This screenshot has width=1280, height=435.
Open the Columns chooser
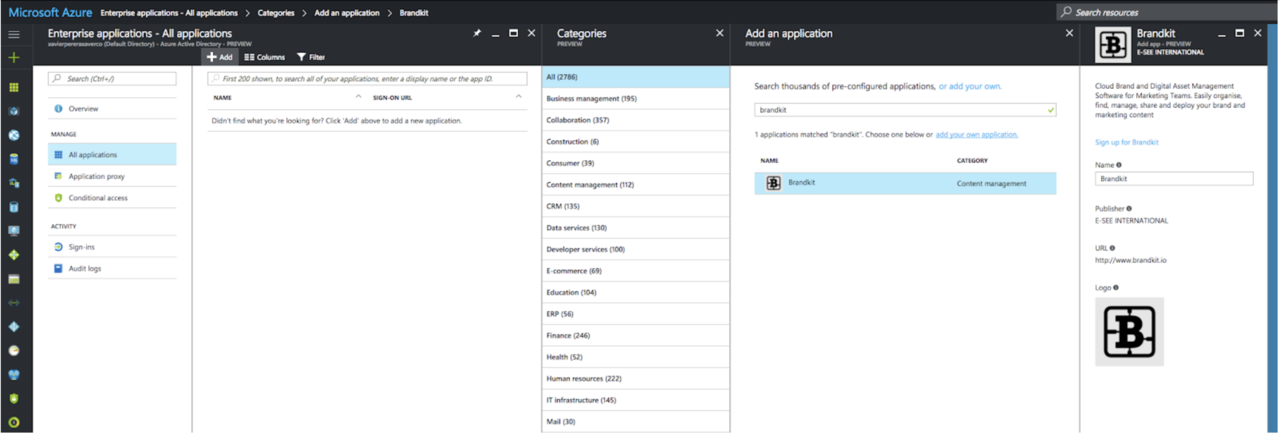[x=264, y=57]
